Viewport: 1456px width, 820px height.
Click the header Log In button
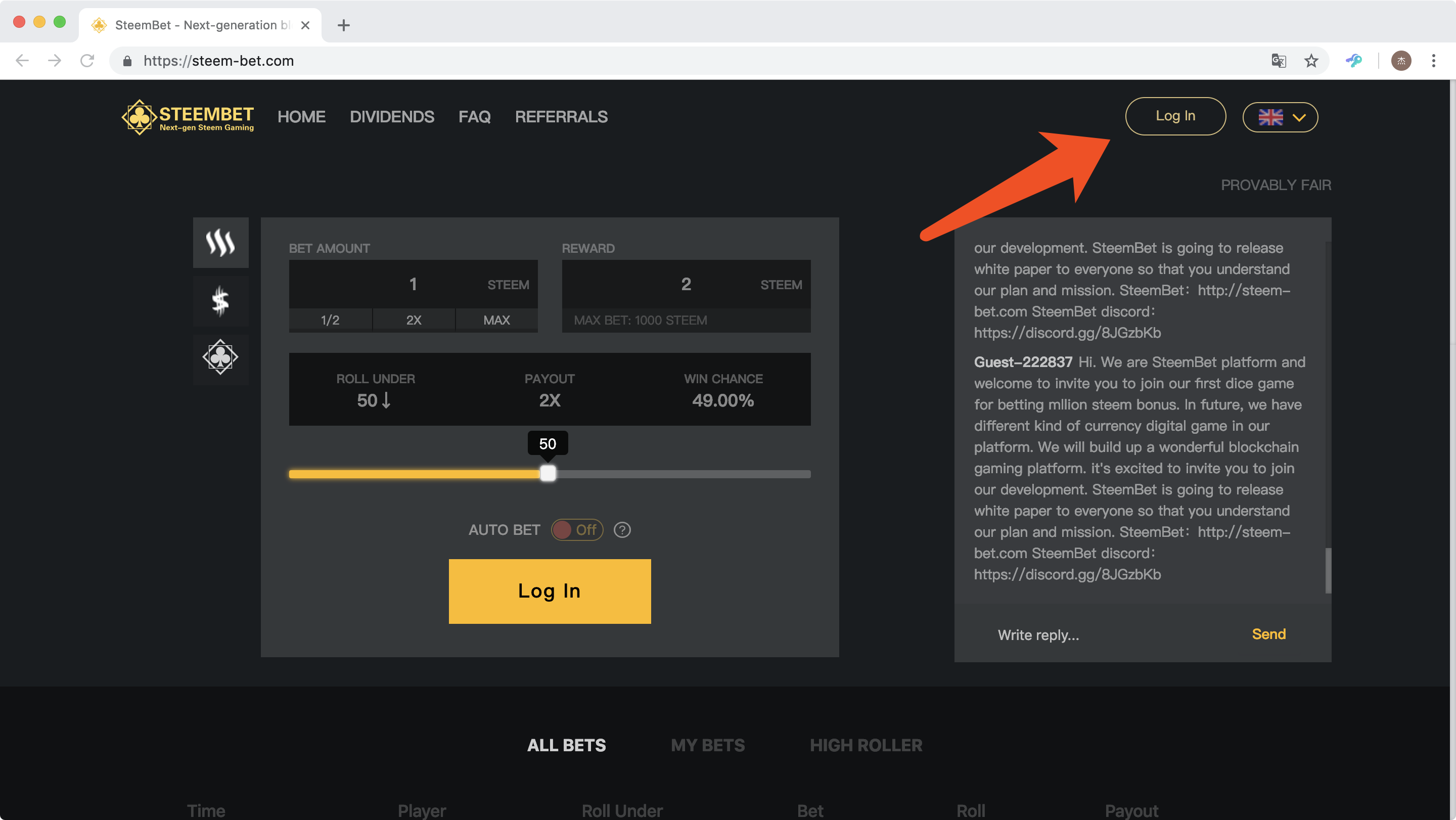(x=1175, y=116)
